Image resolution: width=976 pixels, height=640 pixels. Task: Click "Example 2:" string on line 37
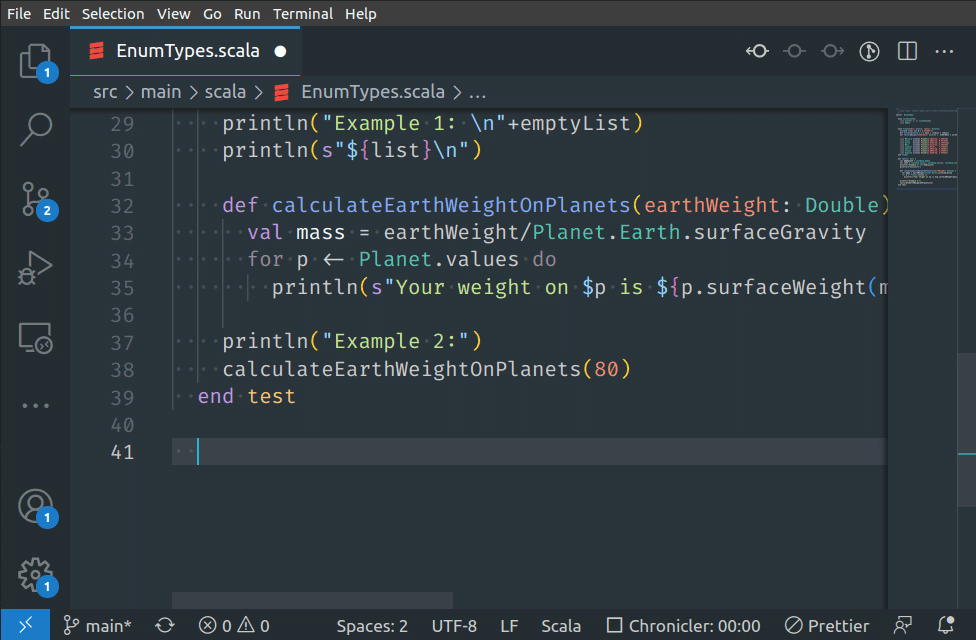coord(395,342)
